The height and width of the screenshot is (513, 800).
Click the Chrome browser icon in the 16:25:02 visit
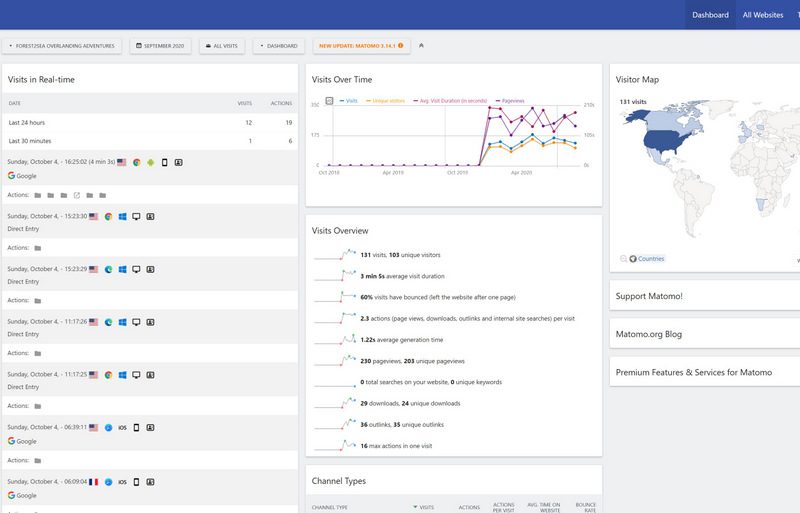pyautogui.click(x=136, y=162)
